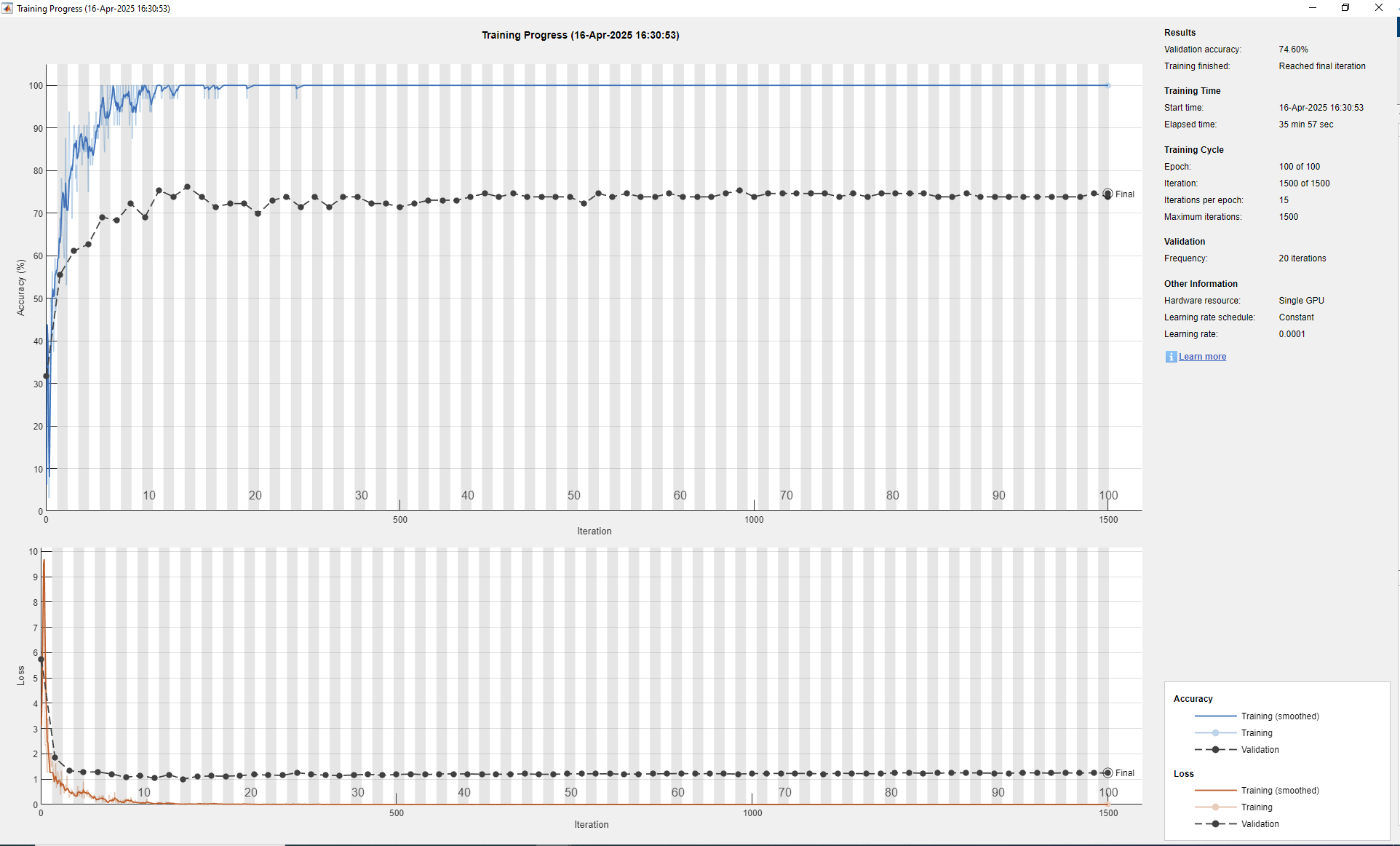Click the Loss legend Validation marker icon
This screenshot has height=846, width=1400.
coord(1215,824)
